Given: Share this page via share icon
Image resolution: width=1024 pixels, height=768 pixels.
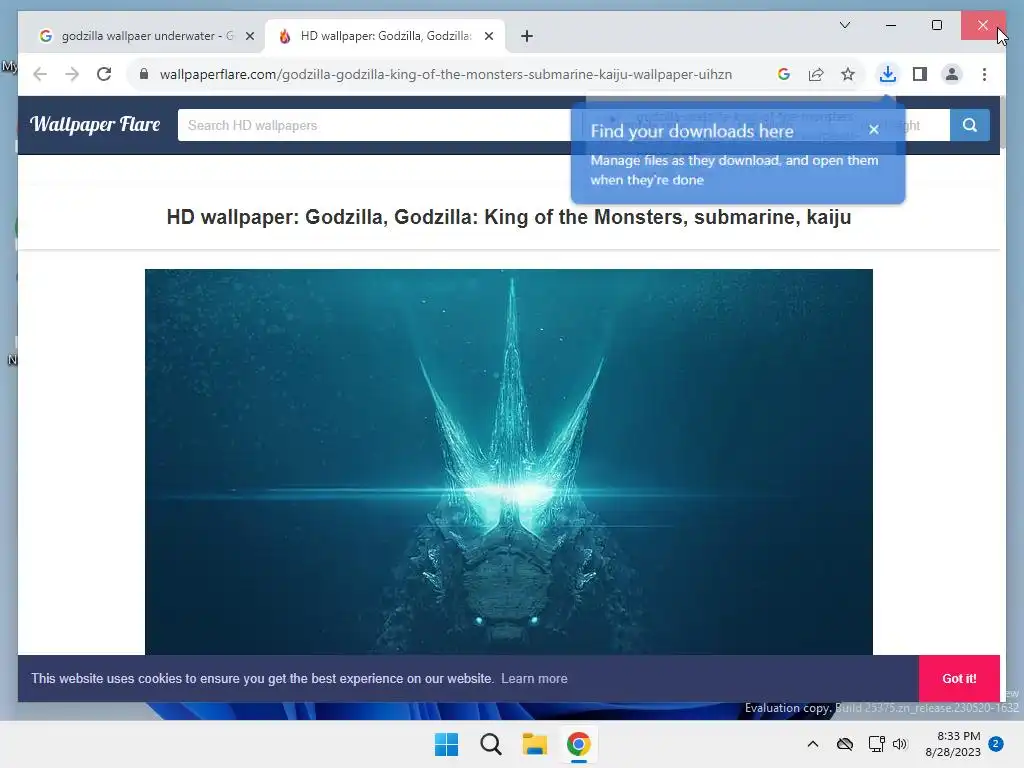Looking at the screenshot, I should click(816, 74).
